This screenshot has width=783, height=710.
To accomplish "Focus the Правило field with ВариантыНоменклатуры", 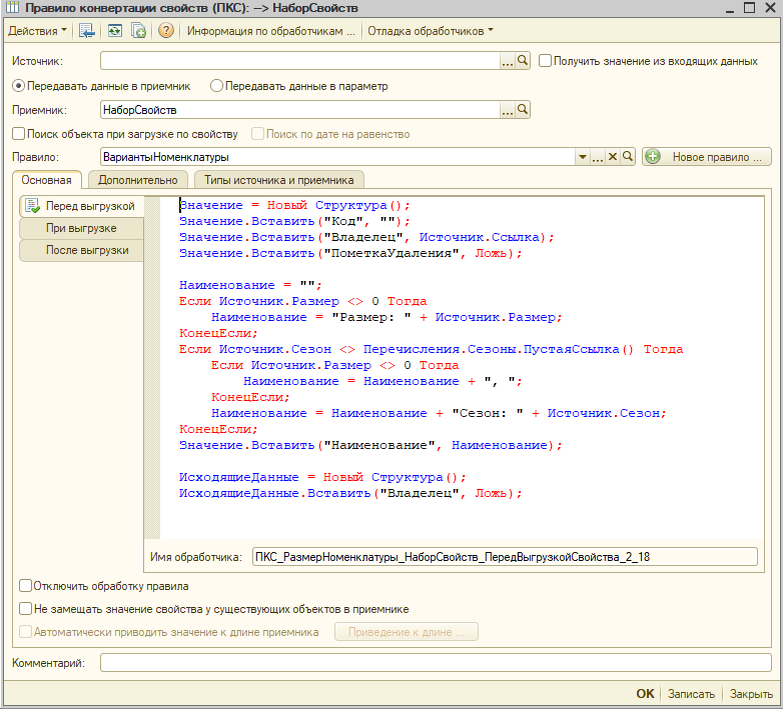I will click(x=338, y=157).
